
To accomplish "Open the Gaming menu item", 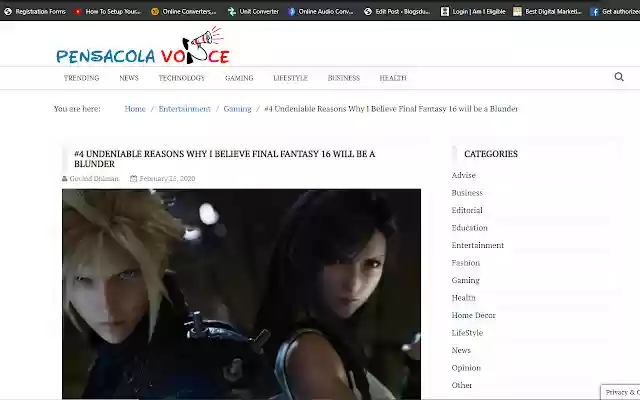I will coord(239,78).
